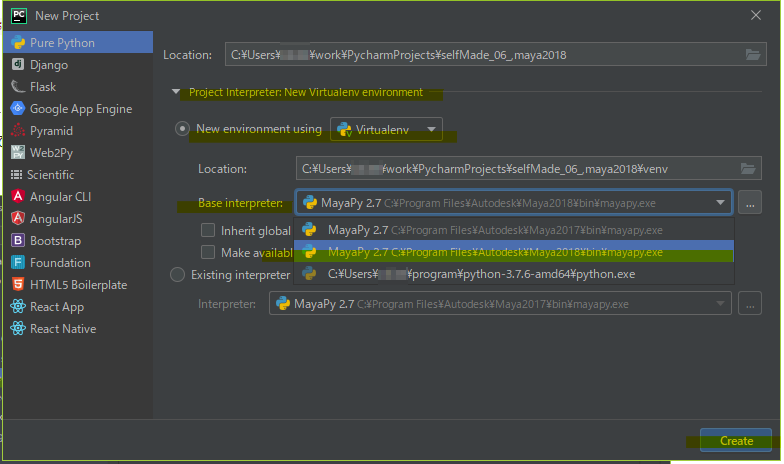Select the HTML5 Boilerplate icon
Viewport: 784px width, 464px height.
[x=18, y=284]
